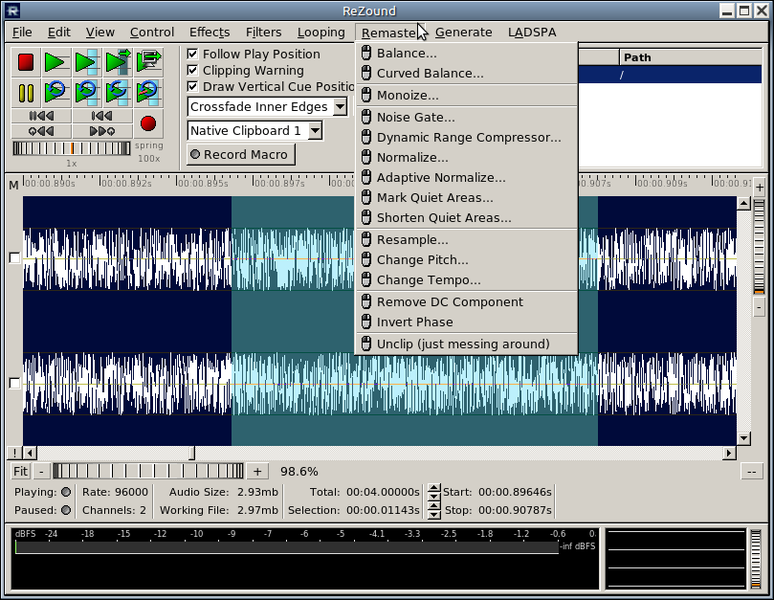The image size is (774, 600).
Task: Open the Effects menu
Action: pyautogui.click(x=210, y=32)
